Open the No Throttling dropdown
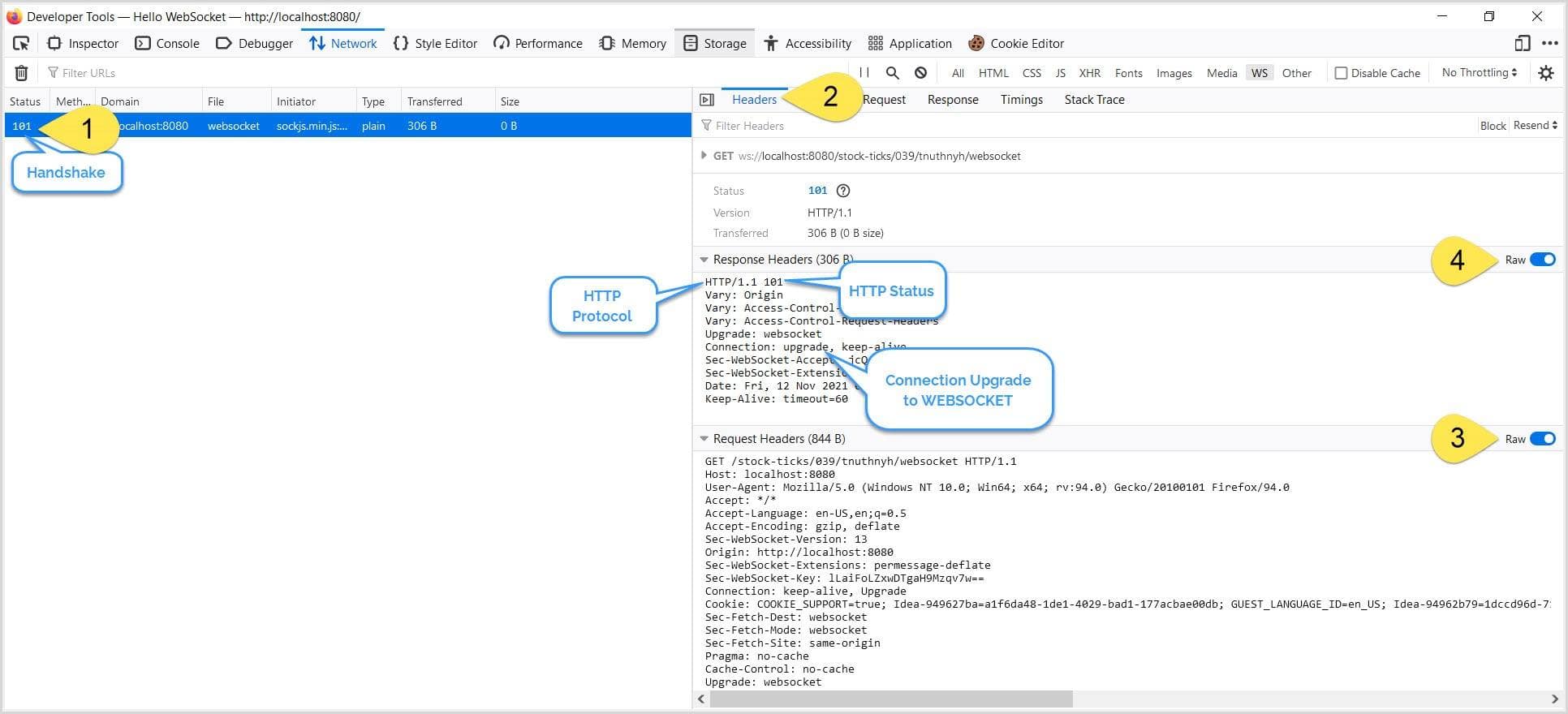The height and width of the screenshot is (714, 1568). (1479, 73)
